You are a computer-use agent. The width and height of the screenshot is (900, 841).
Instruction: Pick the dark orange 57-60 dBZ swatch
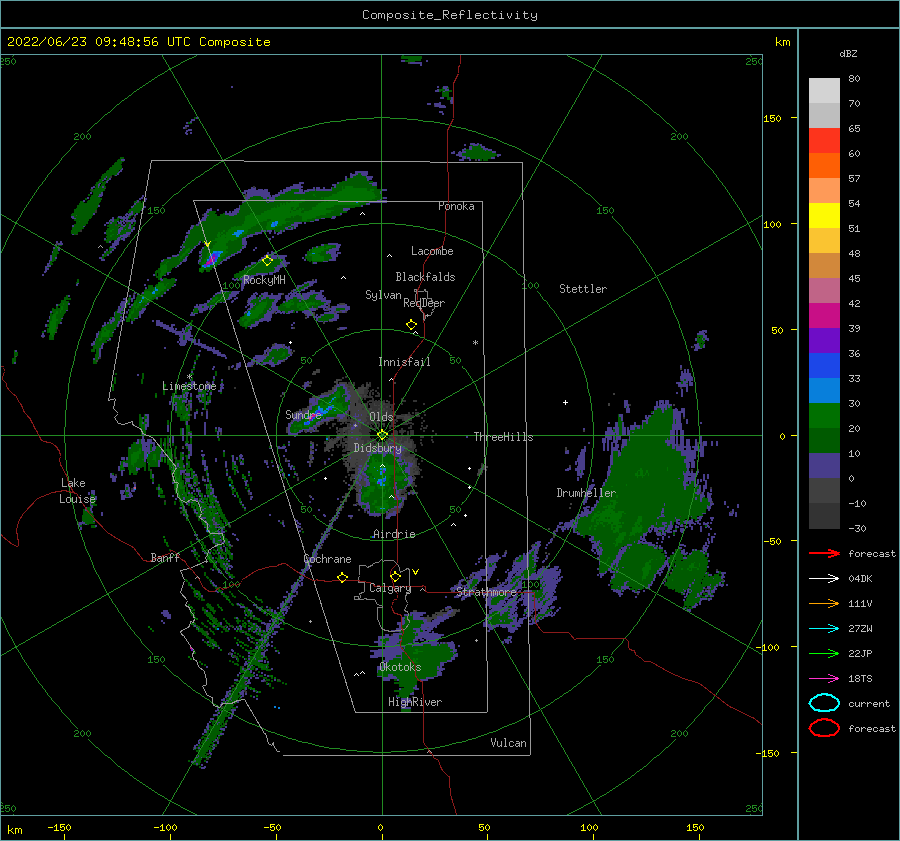(x=824, y=165)
